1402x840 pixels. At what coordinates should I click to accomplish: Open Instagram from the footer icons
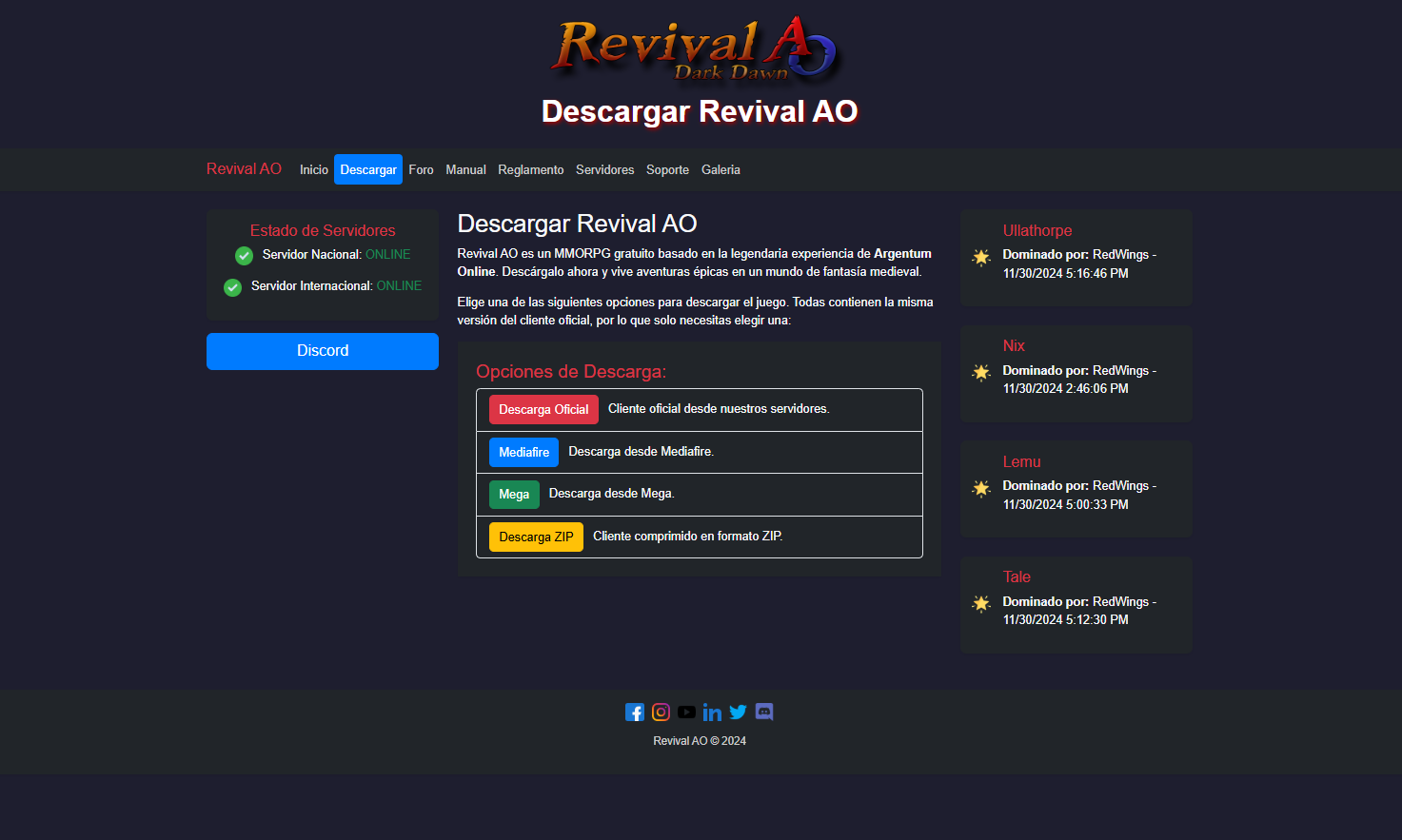click(661, 712)
